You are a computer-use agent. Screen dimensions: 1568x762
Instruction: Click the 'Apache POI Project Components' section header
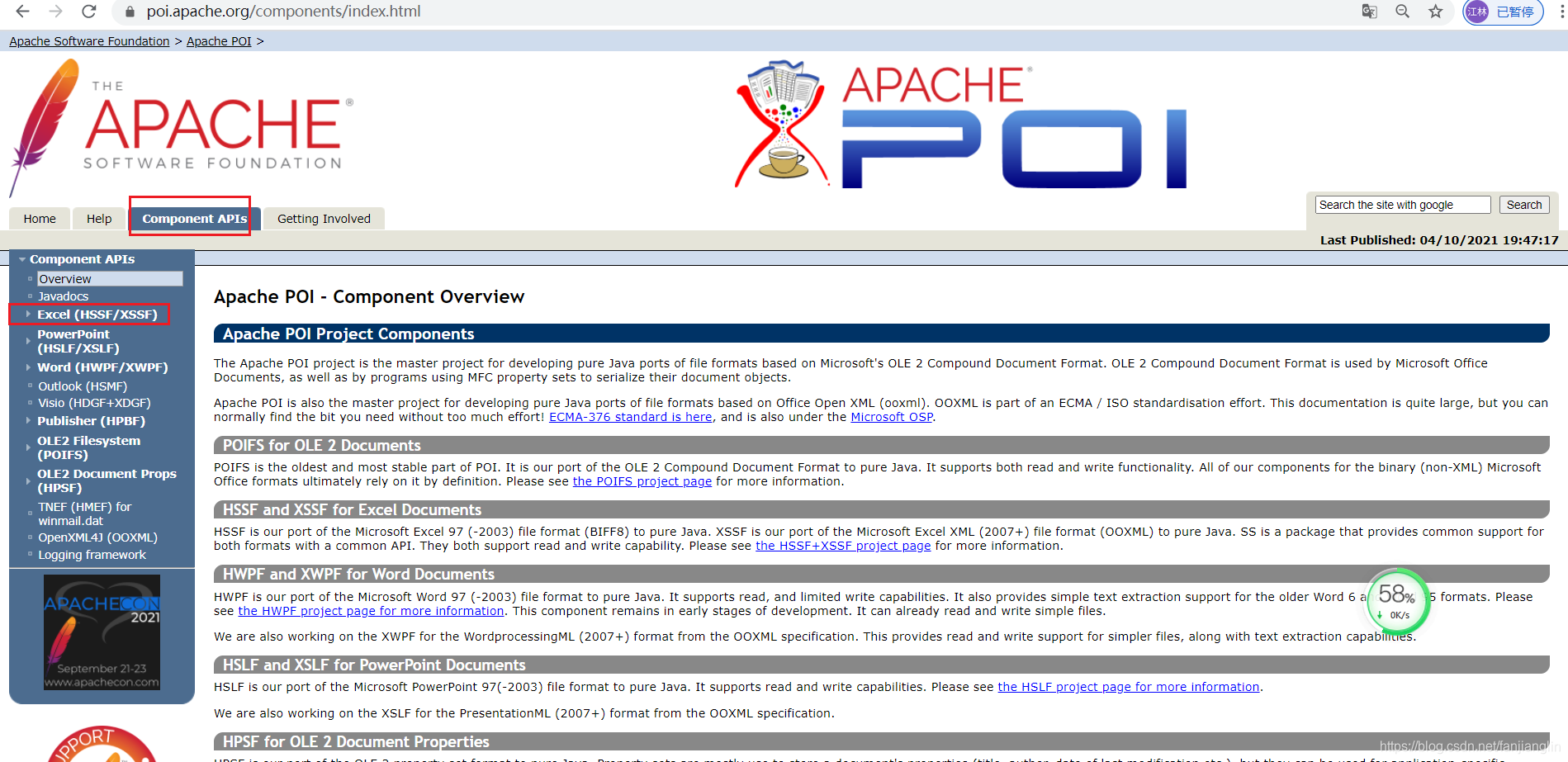point(881,334)
